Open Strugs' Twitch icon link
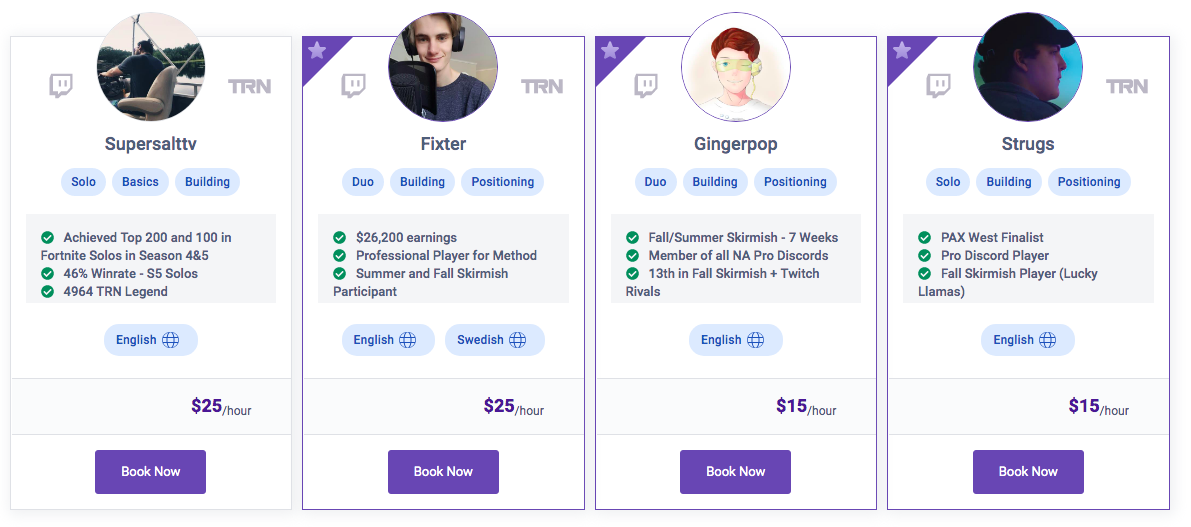The width and height of the screenshot is (1191, 527). tap(938, 86)
